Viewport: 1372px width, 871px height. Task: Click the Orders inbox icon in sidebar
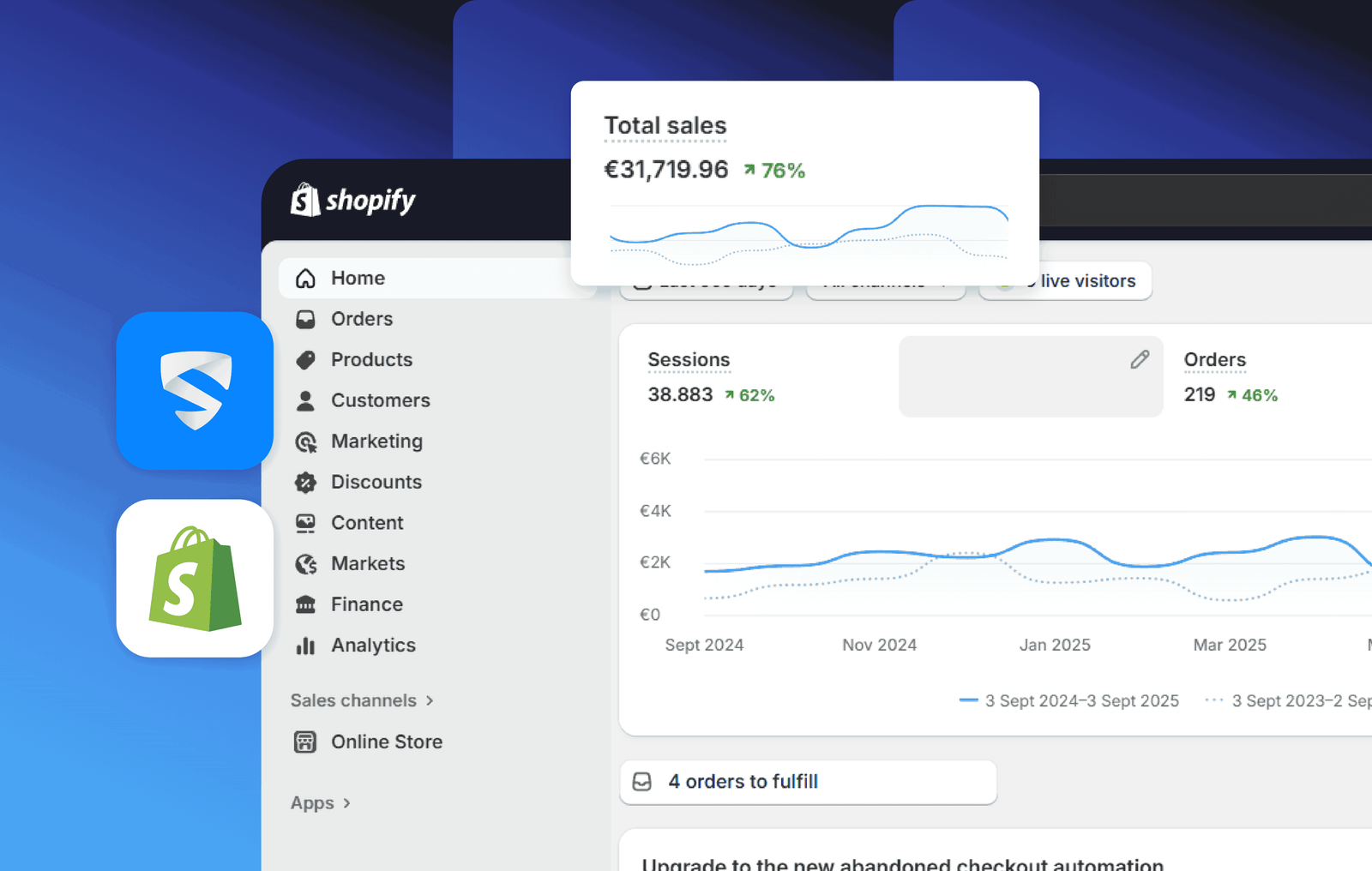point(305,320)
